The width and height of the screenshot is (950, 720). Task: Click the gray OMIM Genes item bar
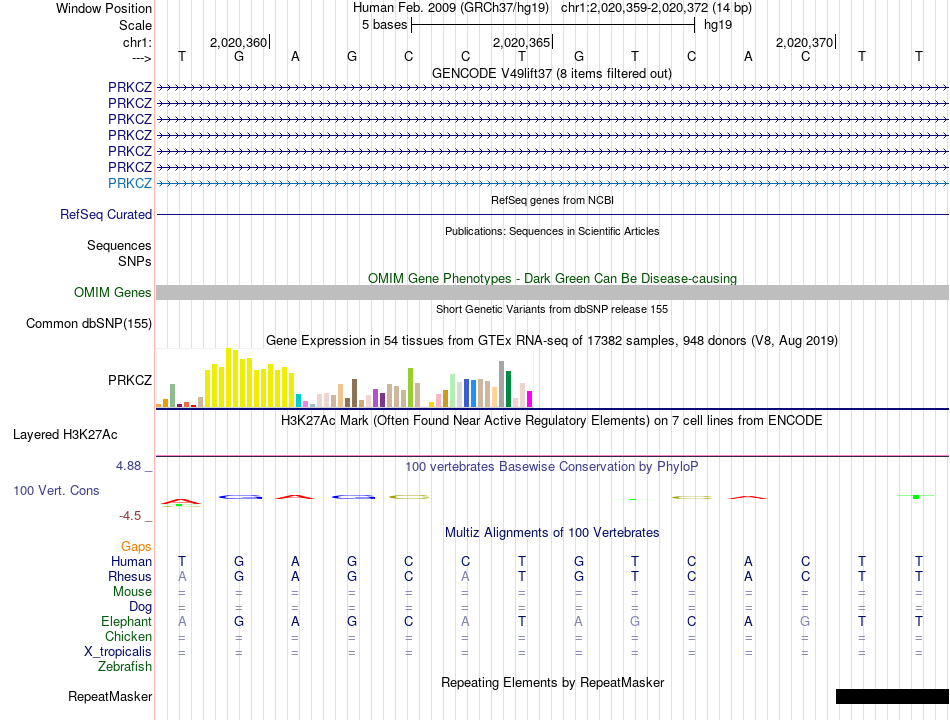pos(553,293)
